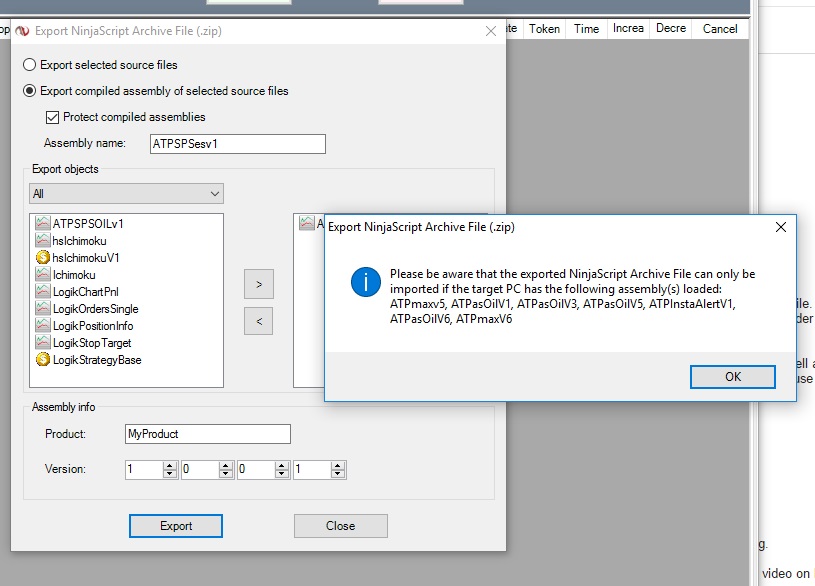Click the Time column header in background window
Viewport: 815px width, 586px height.
586,29
